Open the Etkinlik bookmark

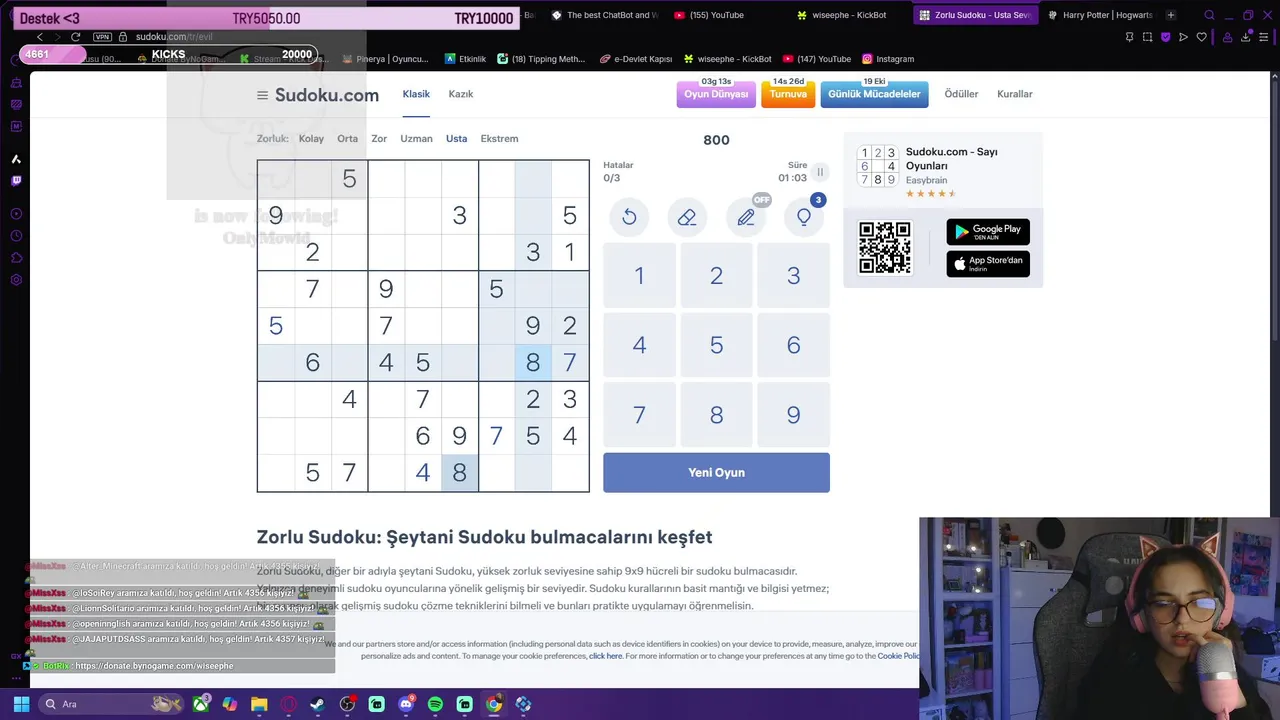click(x=465, y=59)
